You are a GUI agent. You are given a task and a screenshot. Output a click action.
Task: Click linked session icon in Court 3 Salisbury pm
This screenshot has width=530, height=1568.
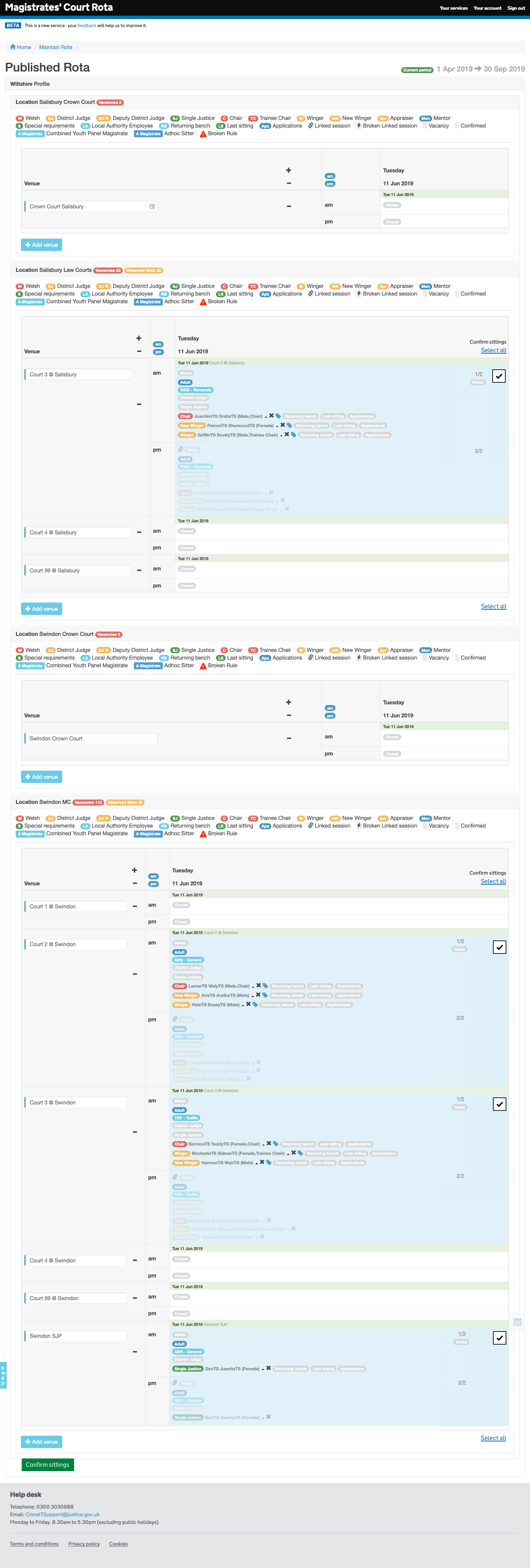point(181,449)
